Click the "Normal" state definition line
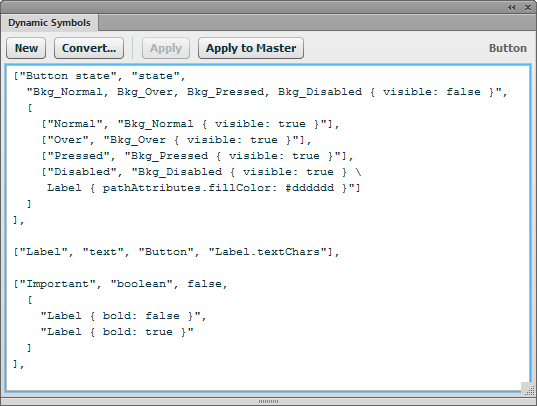Image resolution: width=537 pixels, height=406 pixels. [x=190, y=124]
